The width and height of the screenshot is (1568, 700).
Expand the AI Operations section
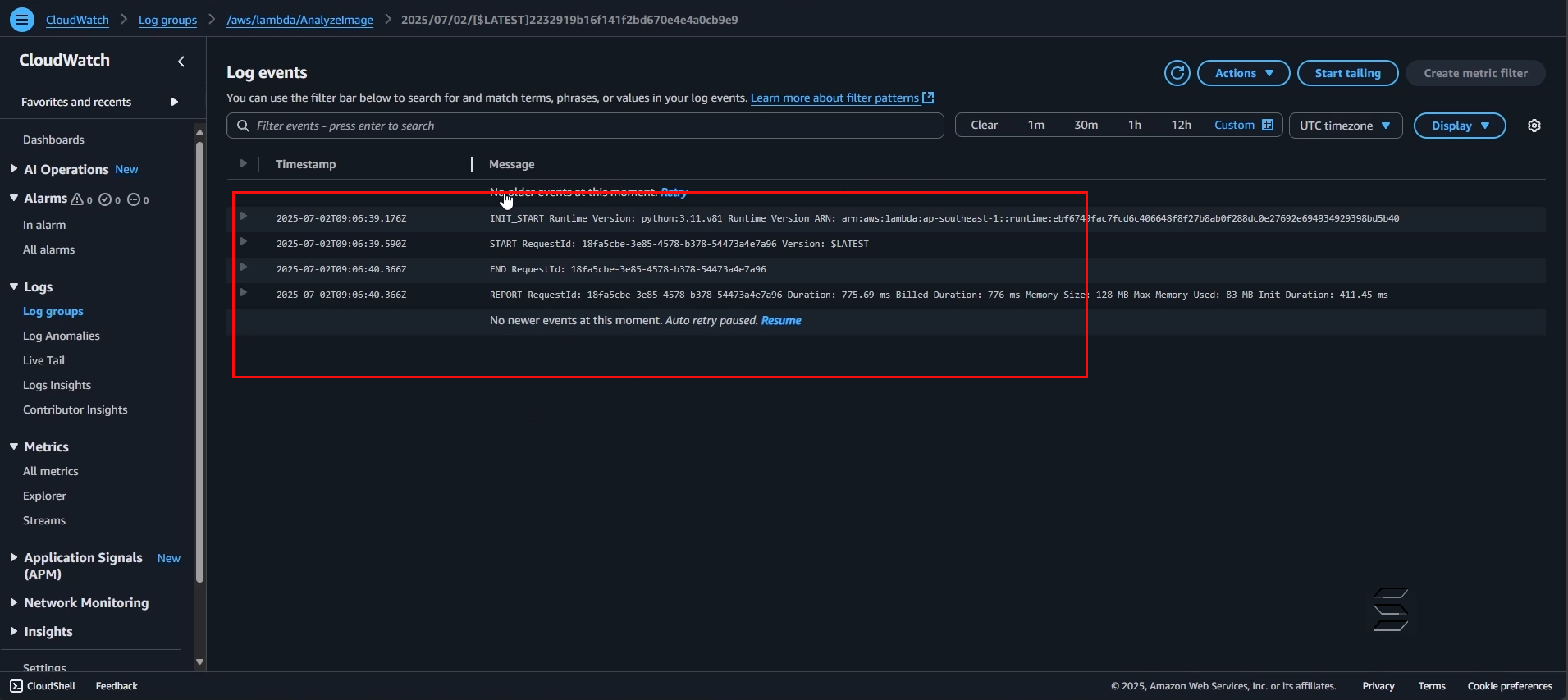(x=14, y=169)
